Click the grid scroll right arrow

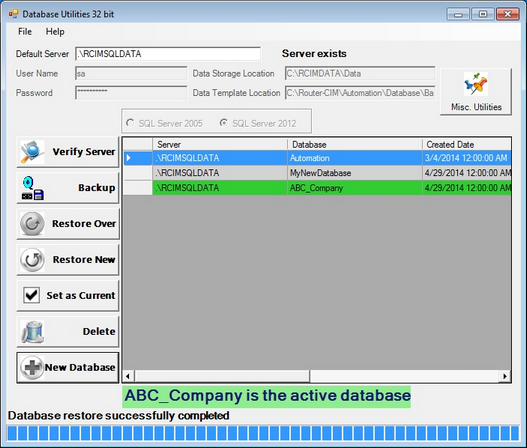(x=505, y=376)
